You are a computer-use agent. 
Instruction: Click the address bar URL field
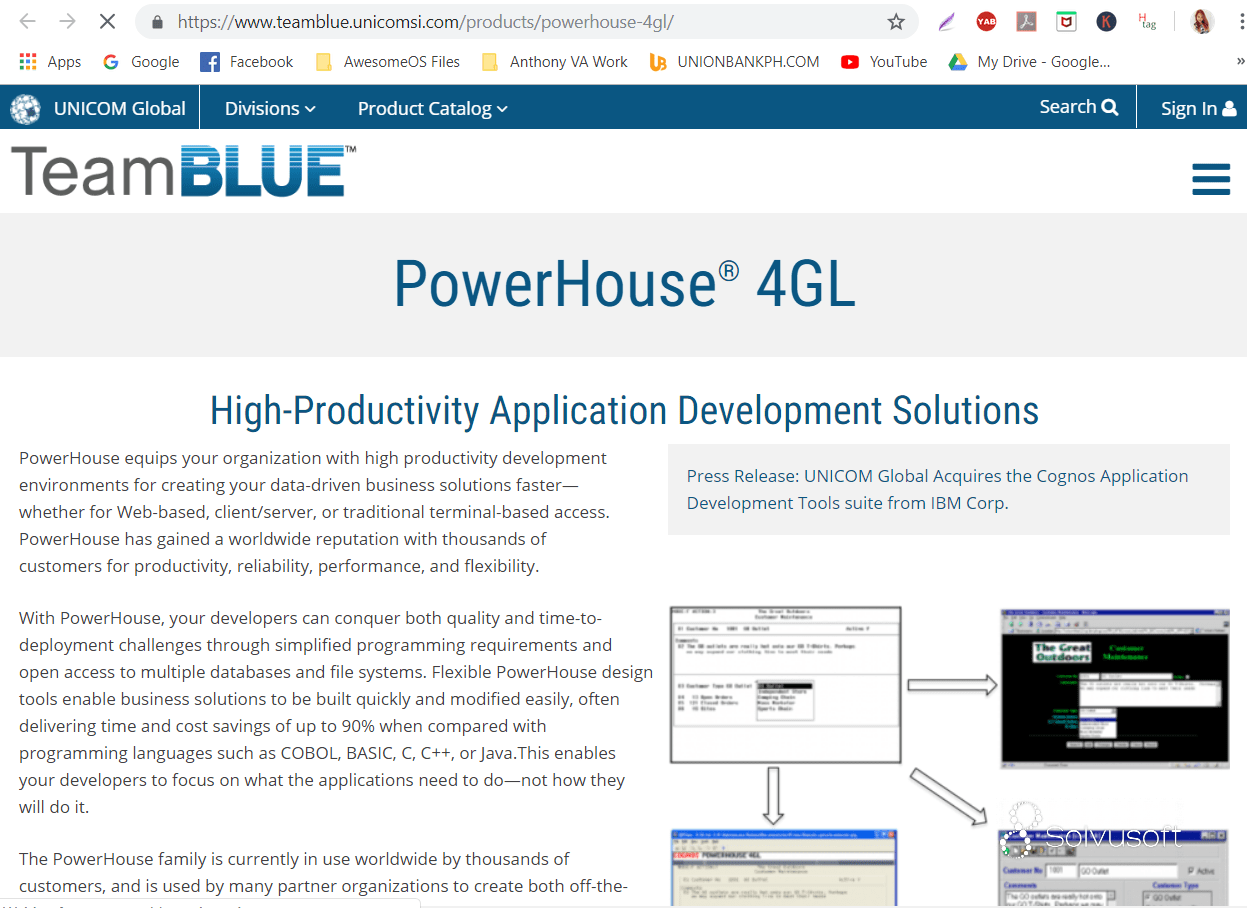[x=525, y=22]
